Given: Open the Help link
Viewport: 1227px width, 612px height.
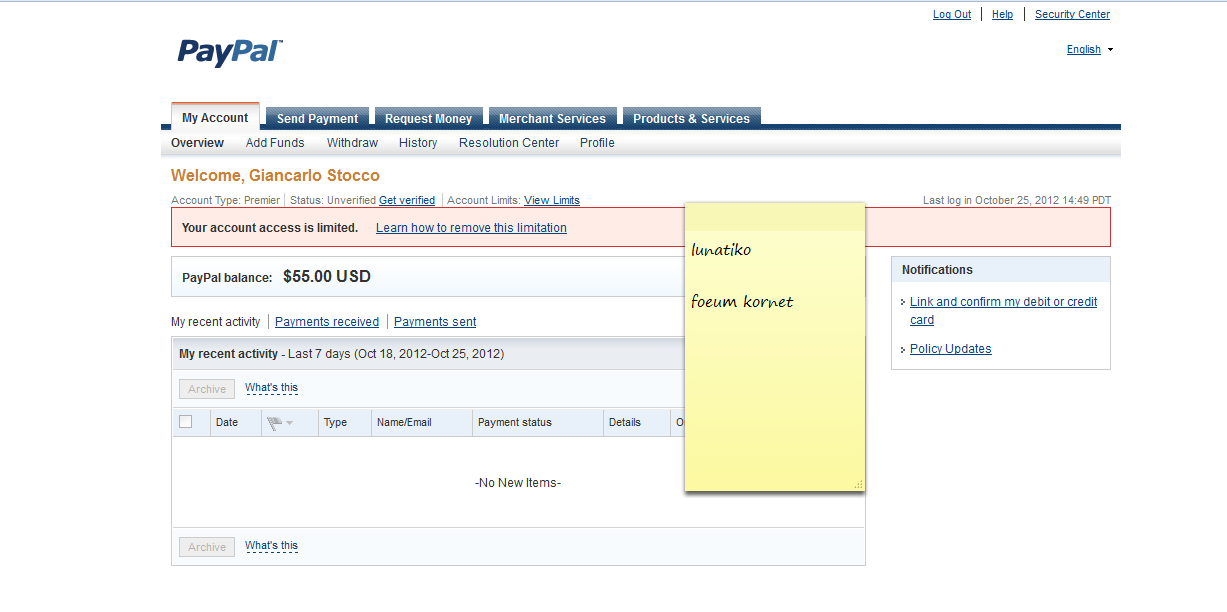Looking at the screenshot, I should point(1002,14).
